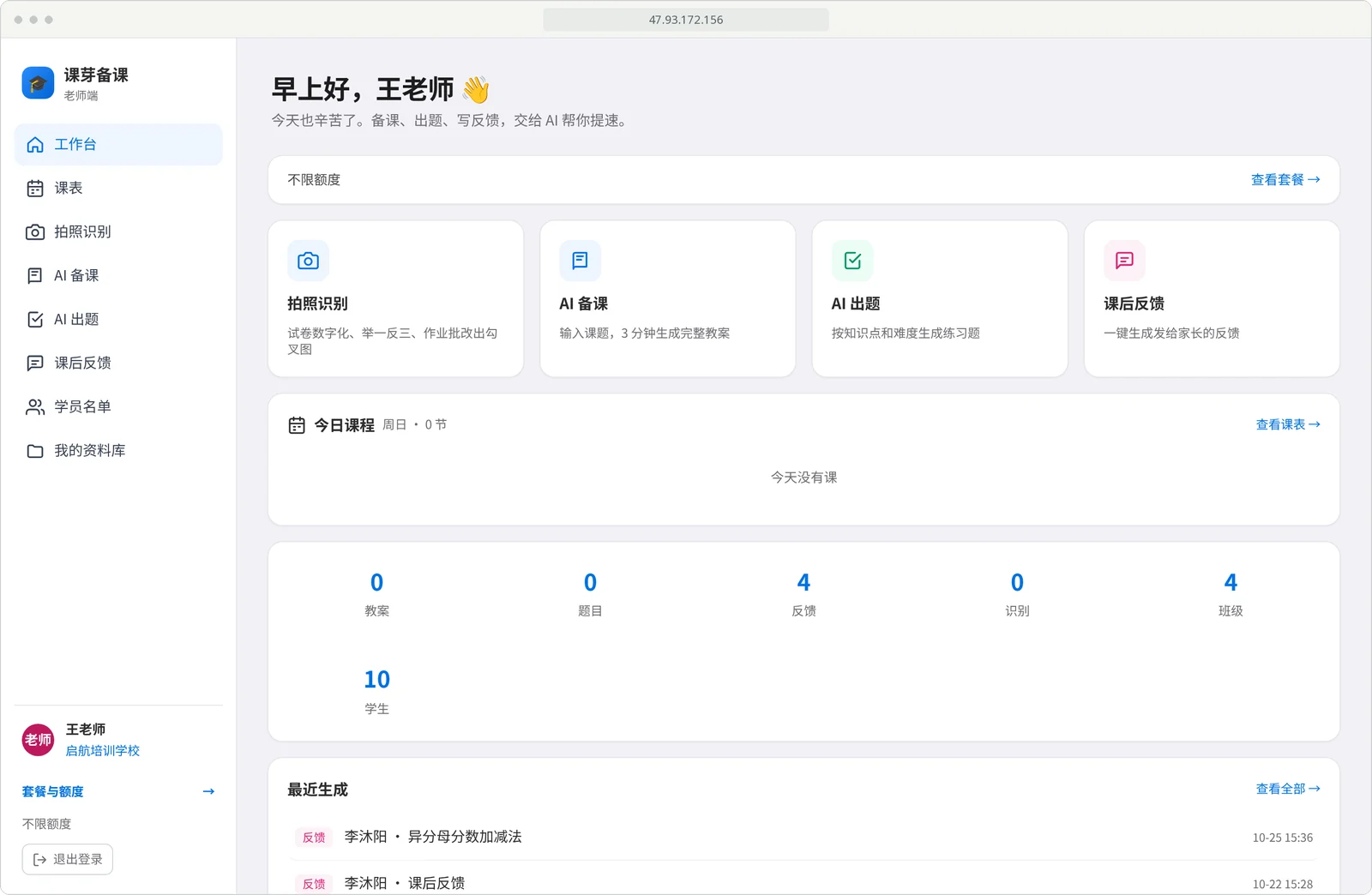The width and height of the screenshot is (1372, 895).
Task: Click the camera icon beside 拍照识别 in sidebar
Action: (35, 232)
